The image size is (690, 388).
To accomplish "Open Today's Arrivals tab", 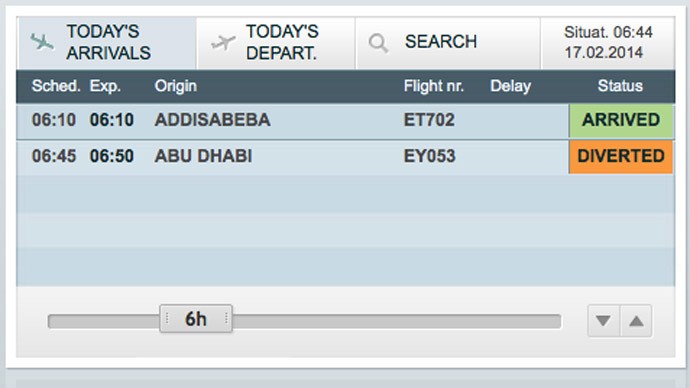I will click(x=107, y=43).
